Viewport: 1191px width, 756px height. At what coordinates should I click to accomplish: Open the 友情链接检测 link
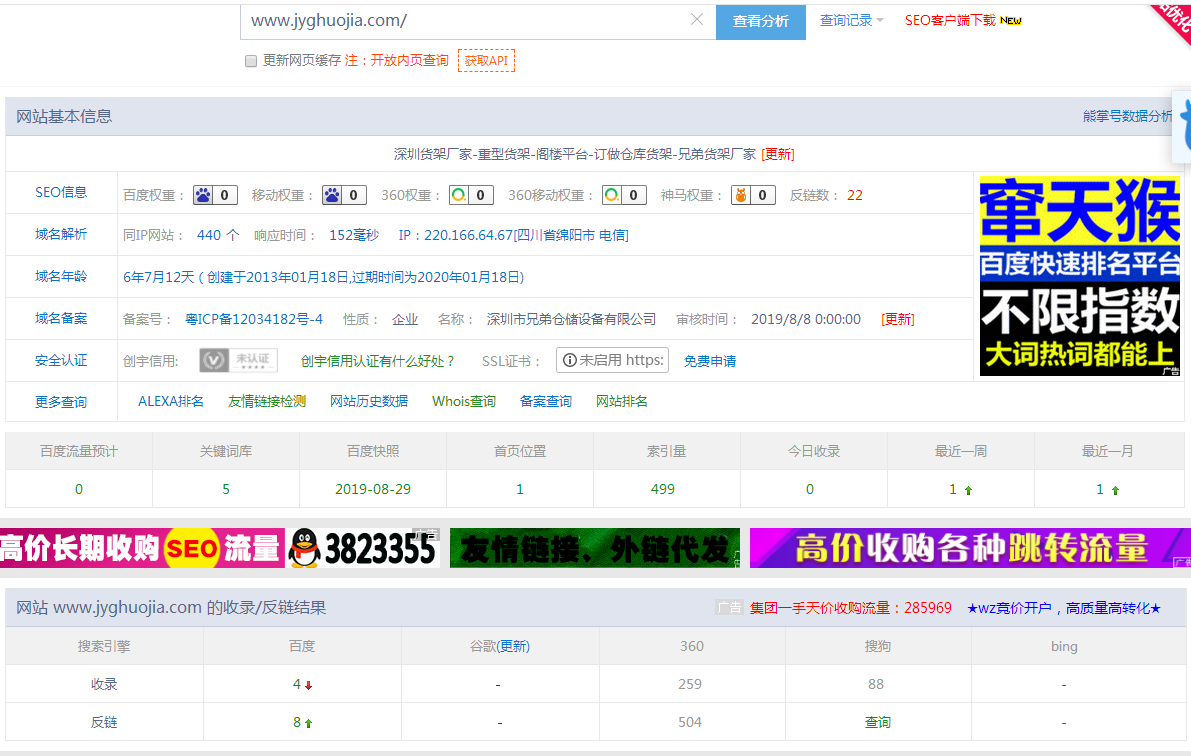pyautogui.click(x=267, y=401)
